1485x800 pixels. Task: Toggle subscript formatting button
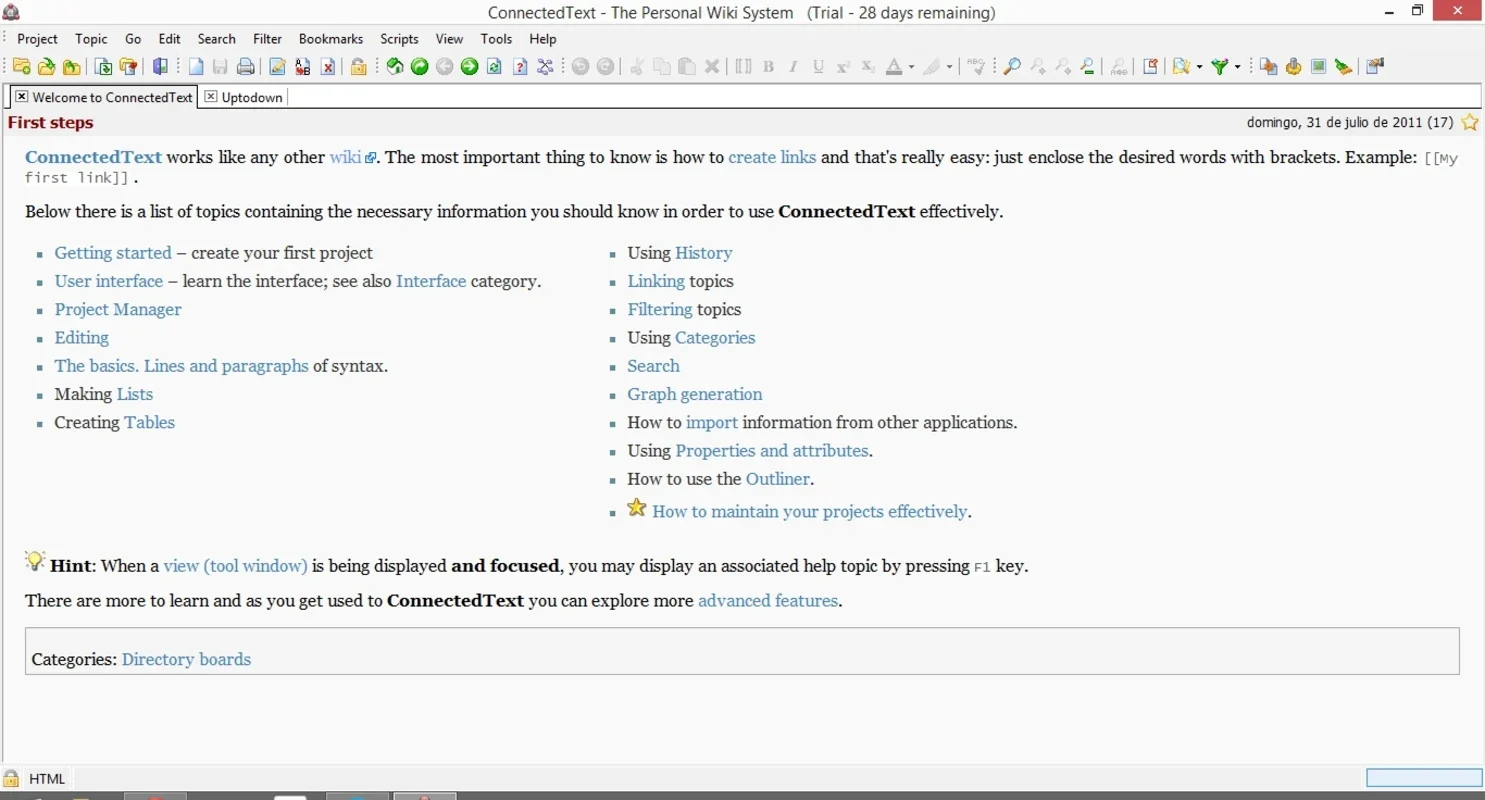click(x=868, y=67)
